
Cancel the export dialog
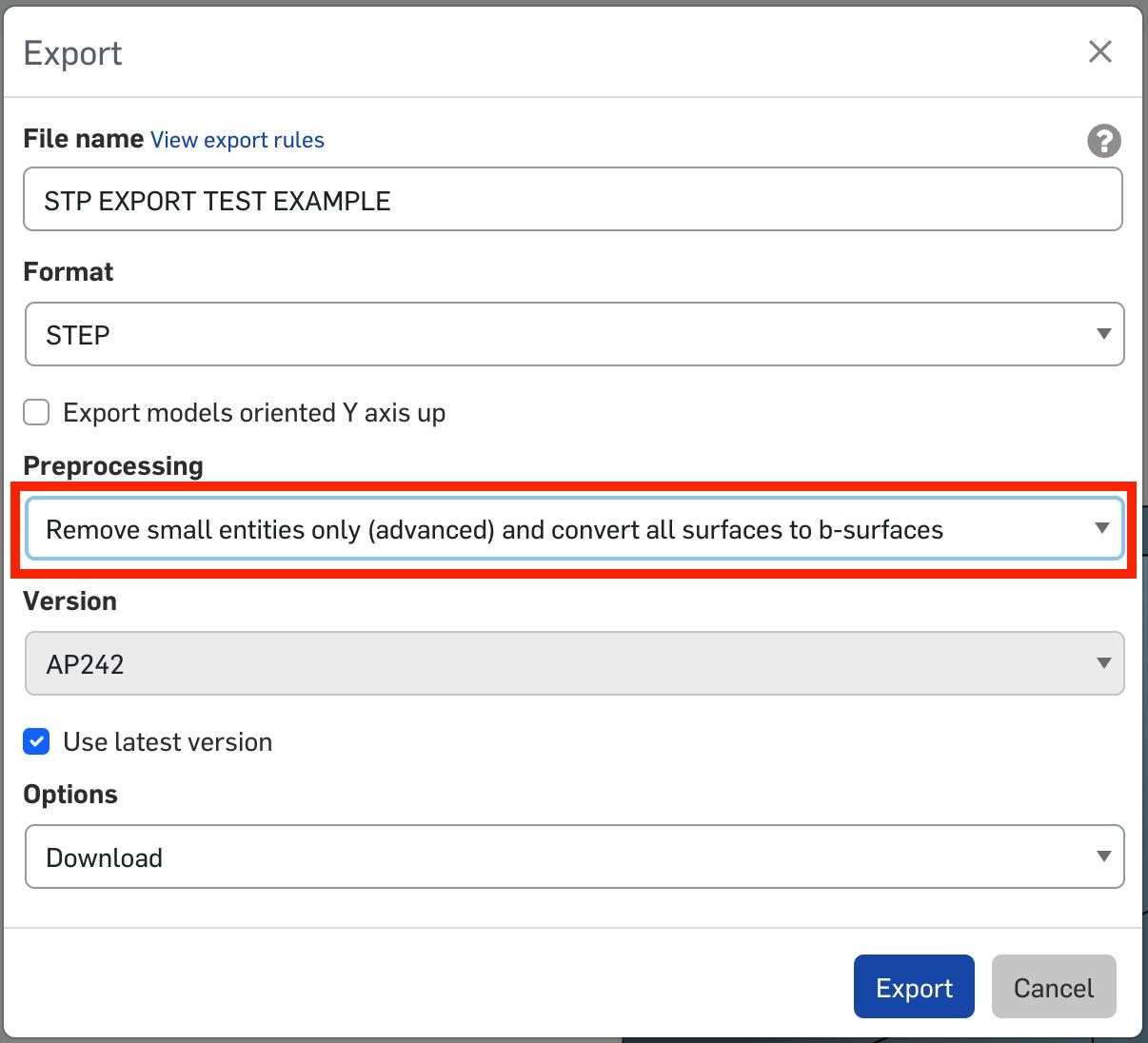coord(1053,987)
